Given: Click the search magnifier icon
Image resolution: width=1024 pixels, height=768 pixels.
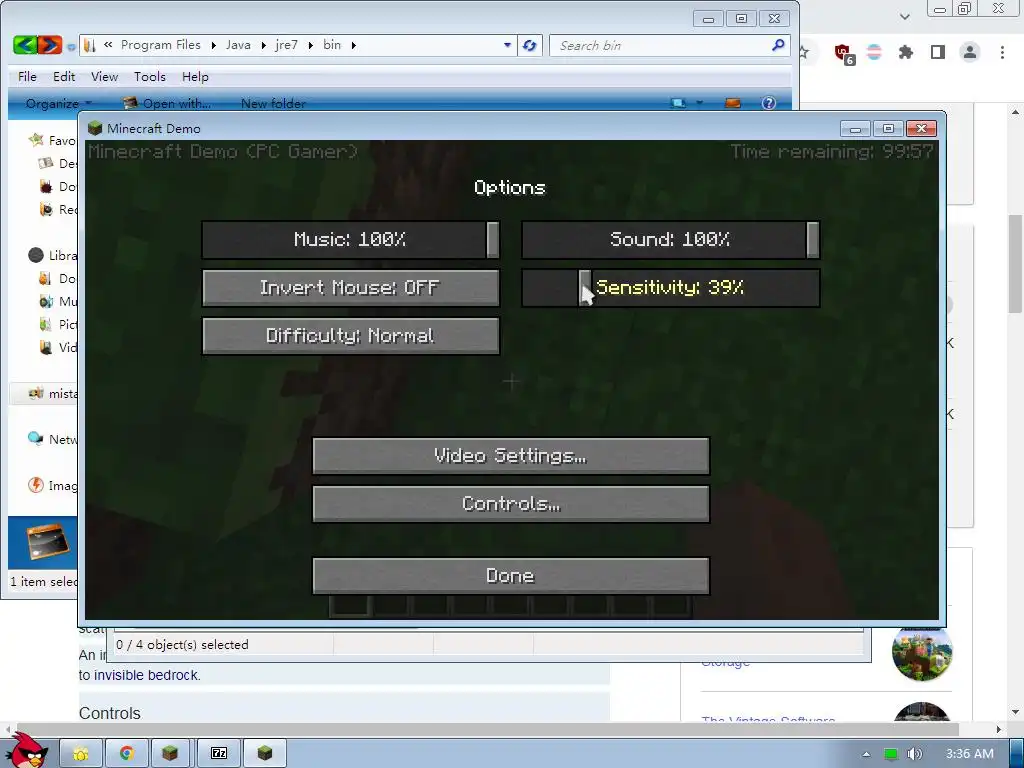Looking at the screenshot, I should pyautogui.click(x=778, y=45).
